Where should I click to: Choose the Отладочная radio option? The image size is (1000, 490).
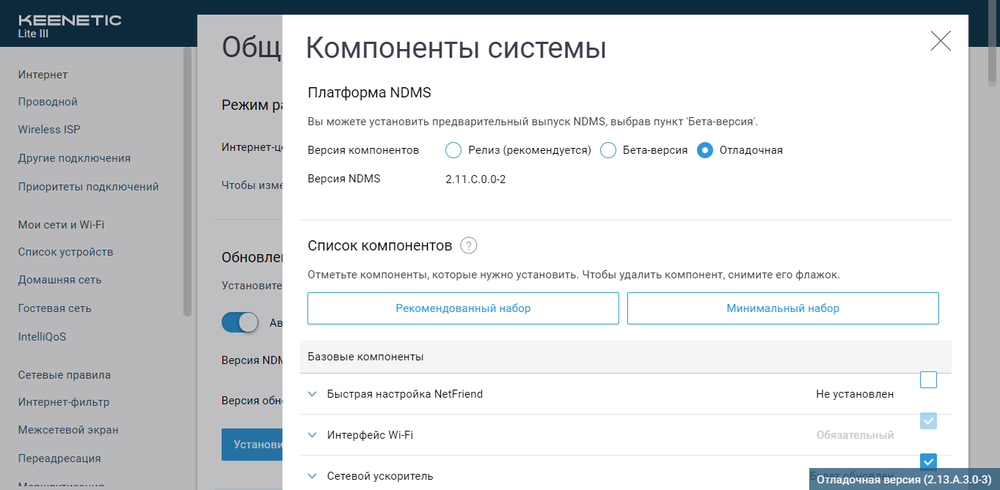(706, 150)
